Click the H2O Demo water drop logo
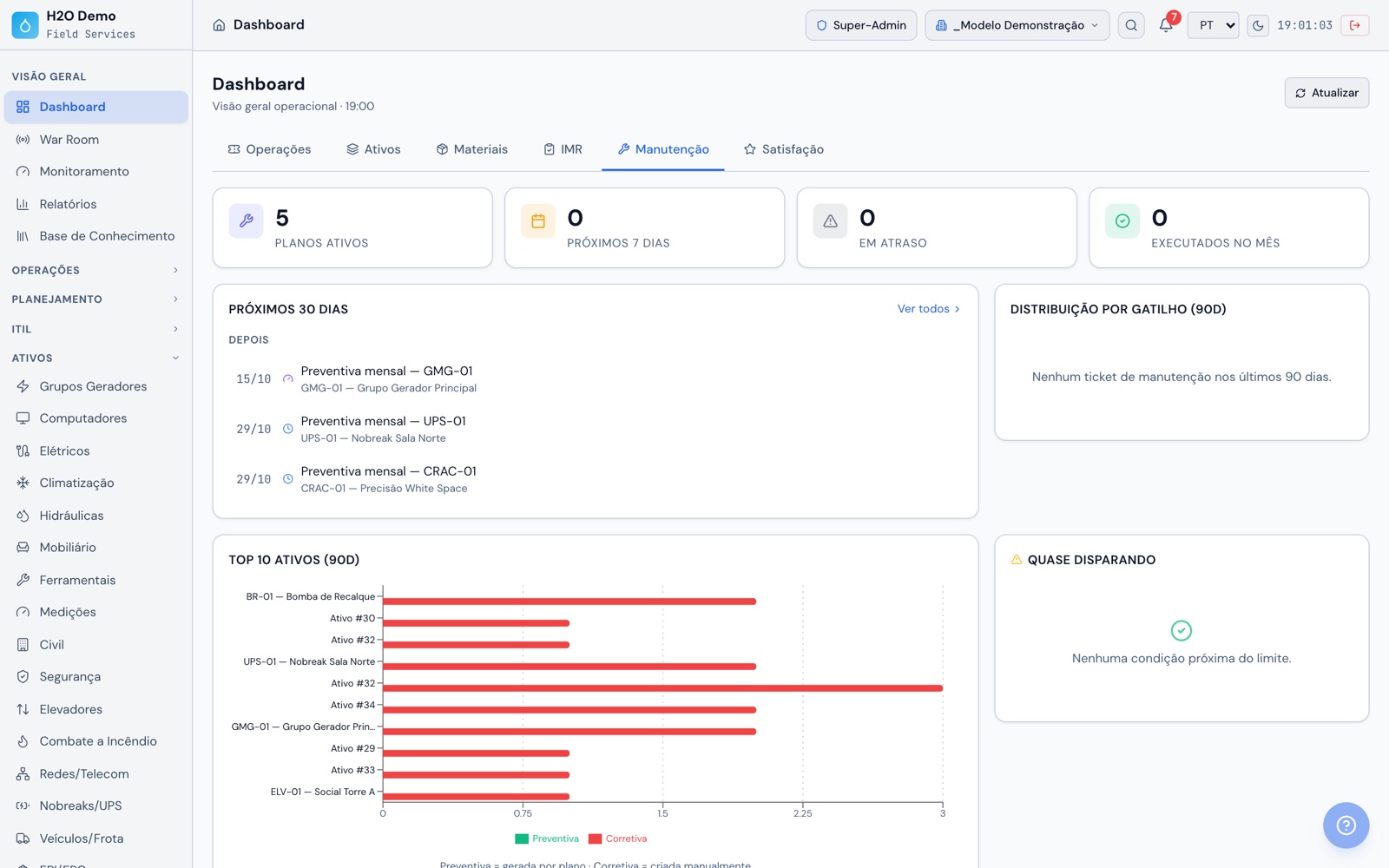Screen dimensions: 1389x868 click(25, 25)
